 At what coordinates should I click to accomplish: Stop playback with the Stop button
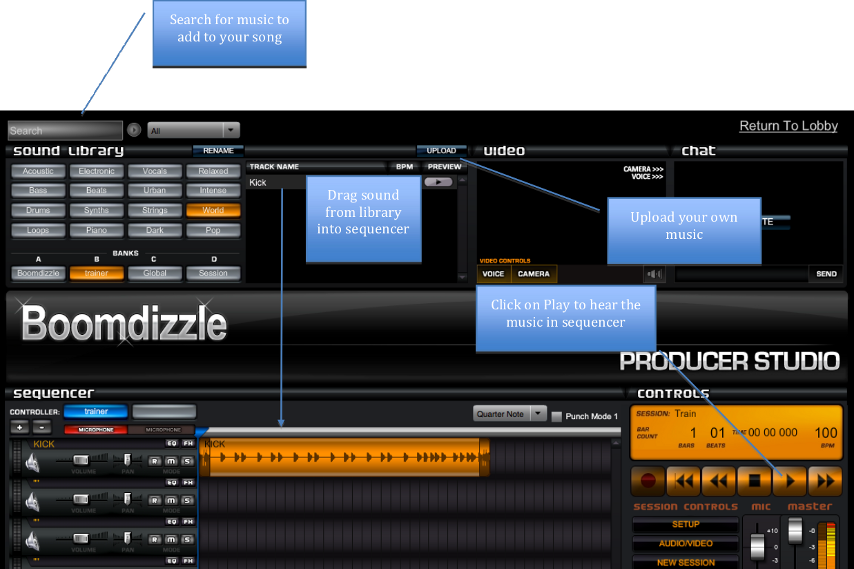[x=754, y=481]
